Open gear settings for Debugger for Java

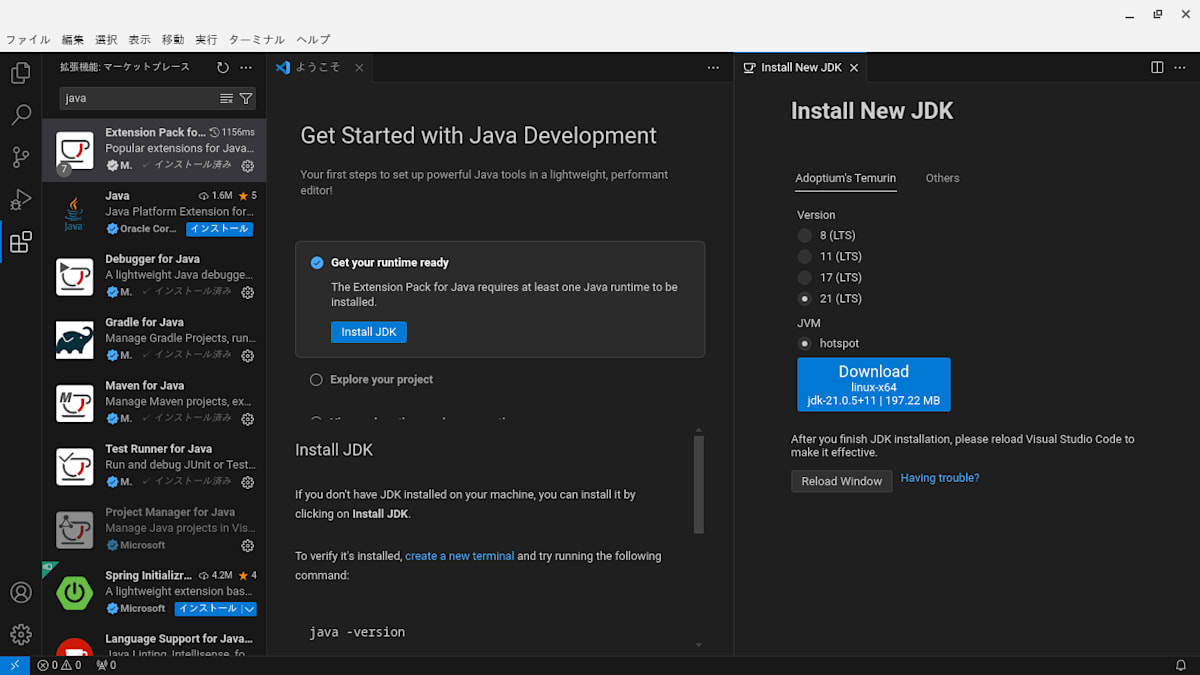248,293
